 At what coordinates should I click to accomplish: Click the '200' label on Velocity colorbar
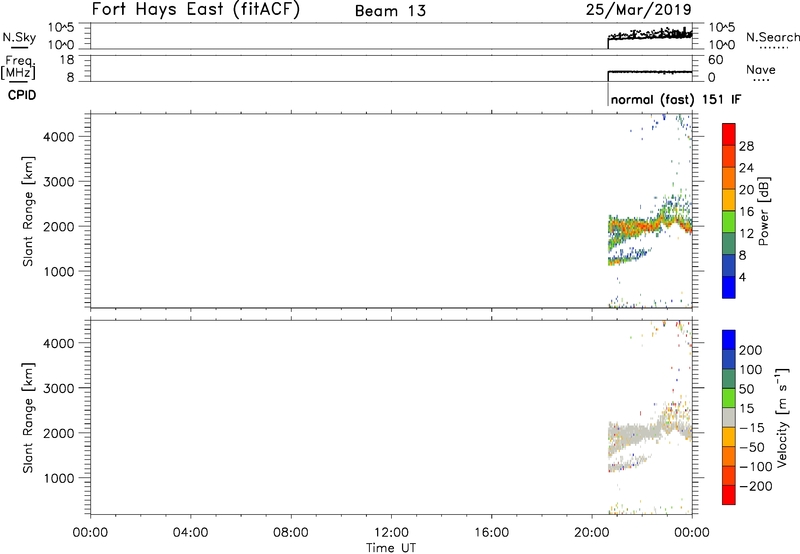[x=751, y=350]
